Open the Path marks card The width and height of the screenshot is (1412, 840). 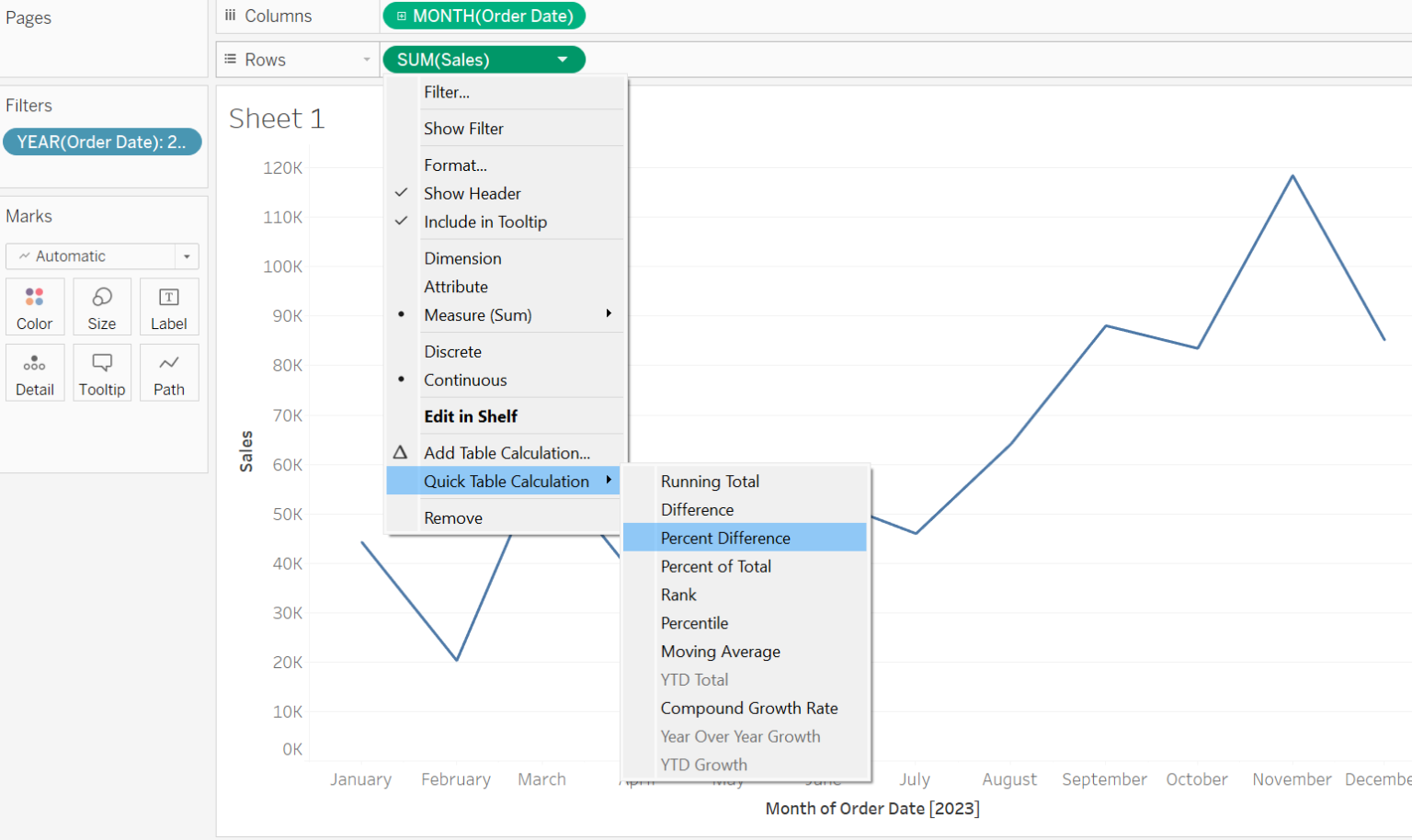(169, 372)
